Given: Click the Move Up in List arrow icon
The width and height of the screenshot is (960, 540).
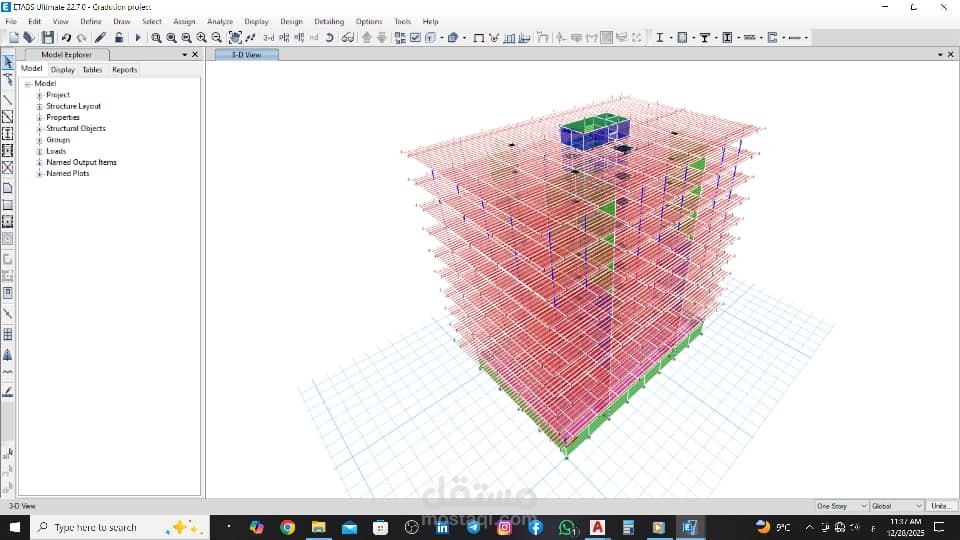Looking at the screenshot, I should pyautogui.click(x=366, y=37).
